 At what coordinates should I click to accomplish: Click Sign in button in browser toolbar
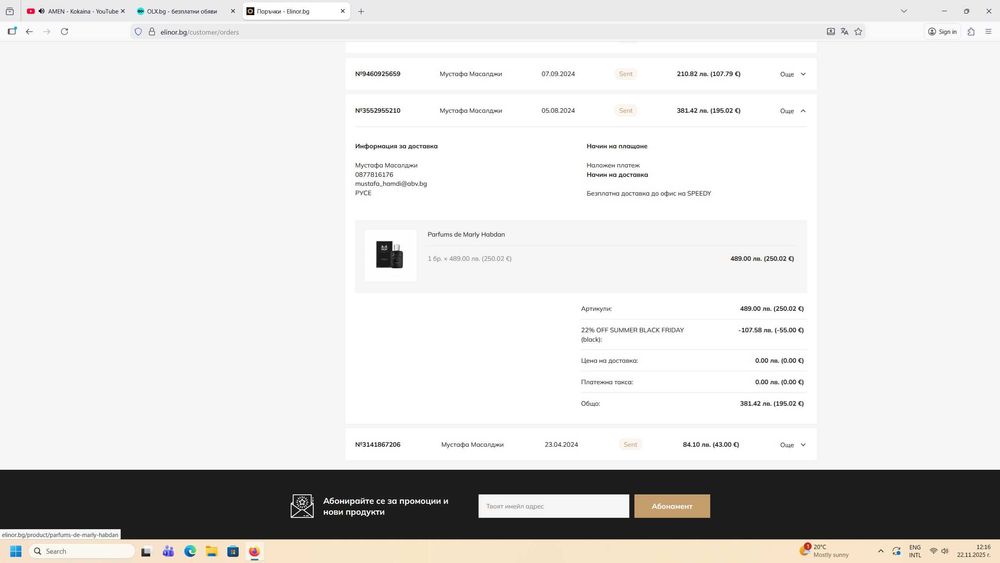(x=942, y=31)
